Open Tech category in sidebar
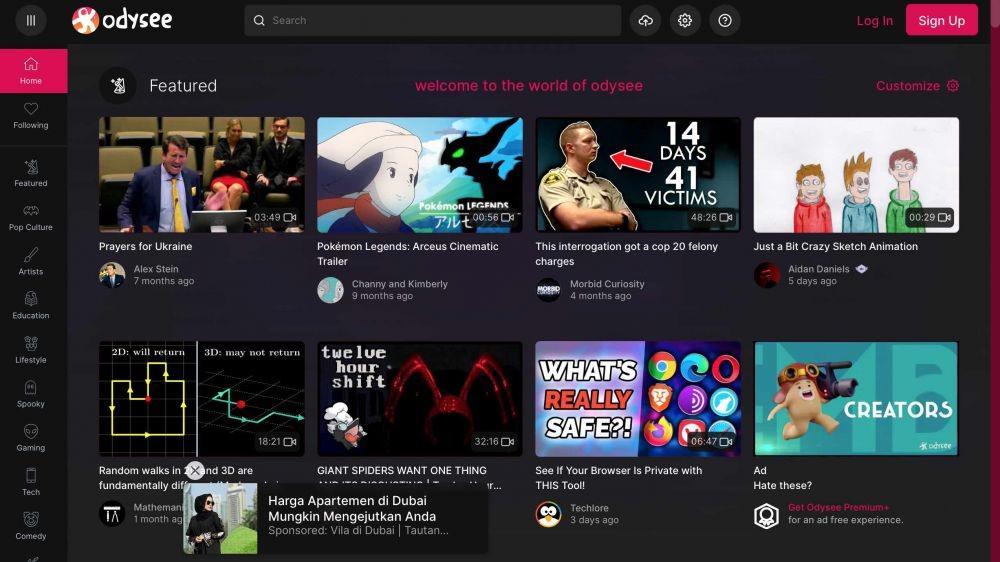 [x=31, y=482]
